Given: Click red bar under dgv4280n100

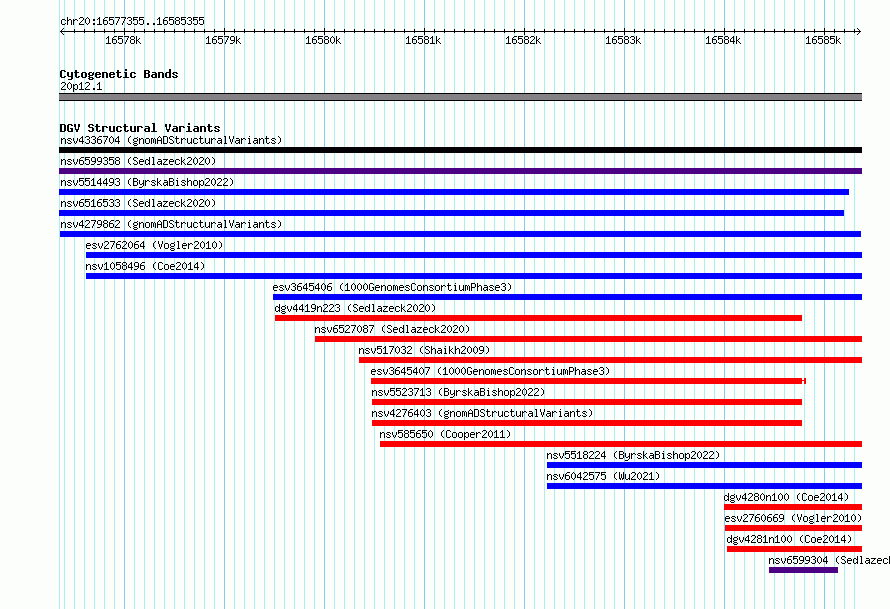Looking at the screenshot, I should [x=793, y=507].
